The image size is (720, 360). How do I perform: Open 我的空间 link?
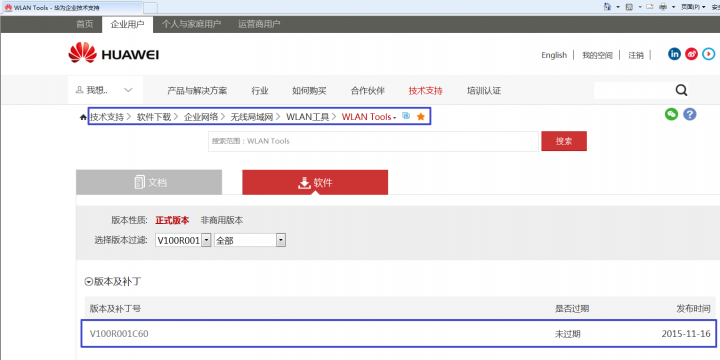tap(597, 55)
